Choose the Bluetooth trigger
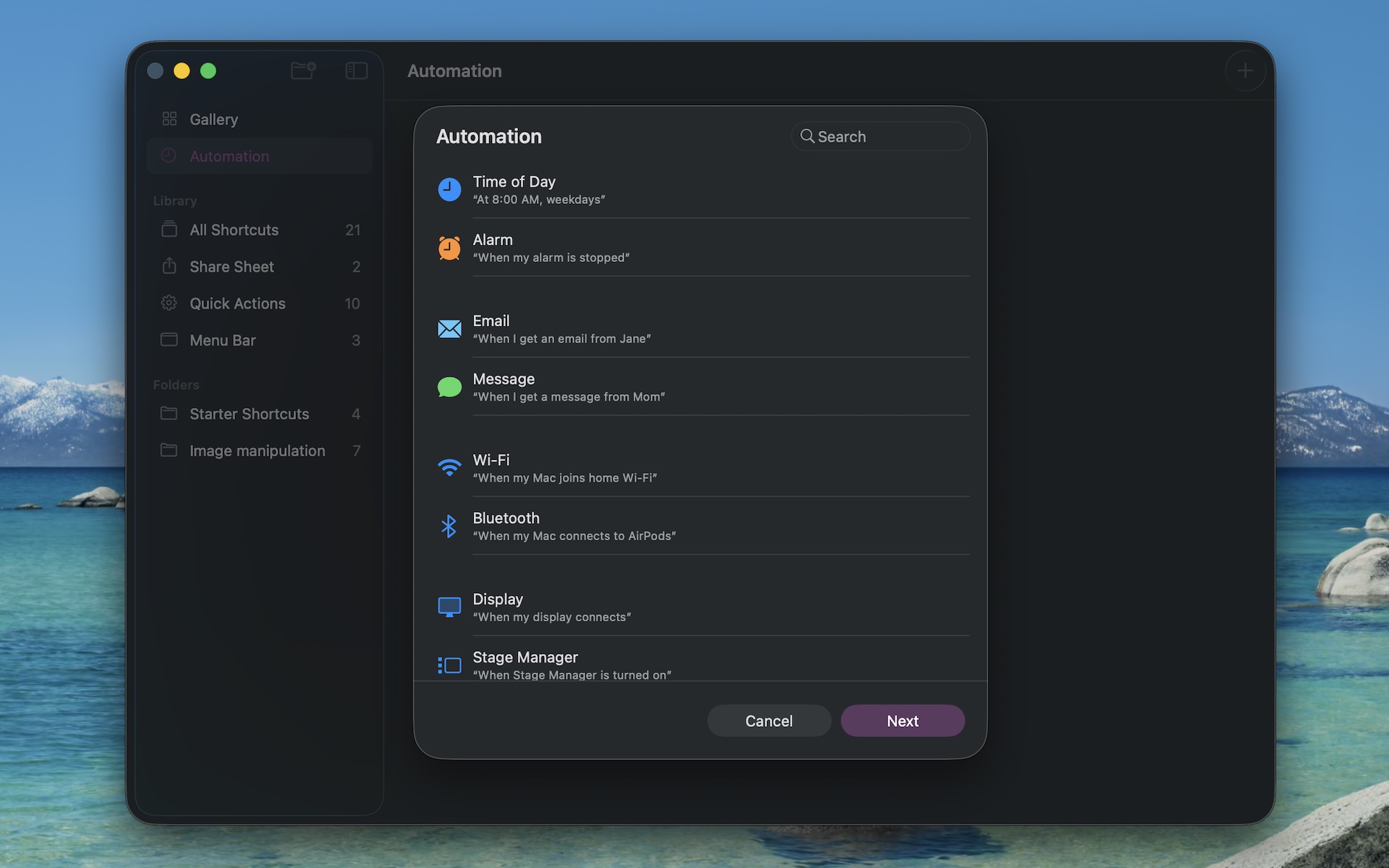 700,527
